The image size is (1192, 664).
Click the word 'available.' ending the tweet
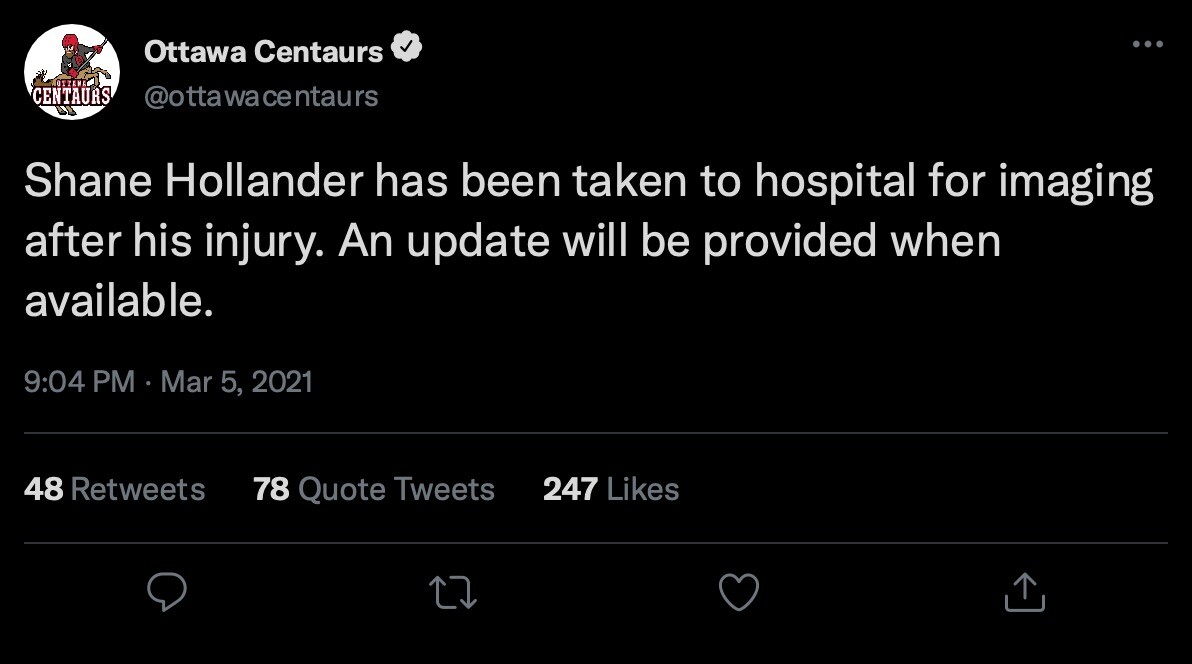(x=118, y=301)
